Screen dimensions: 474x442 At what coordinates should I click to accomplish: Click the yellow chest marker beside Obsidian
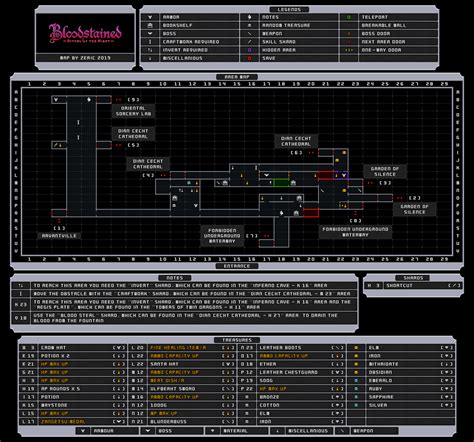click(356, 372)
